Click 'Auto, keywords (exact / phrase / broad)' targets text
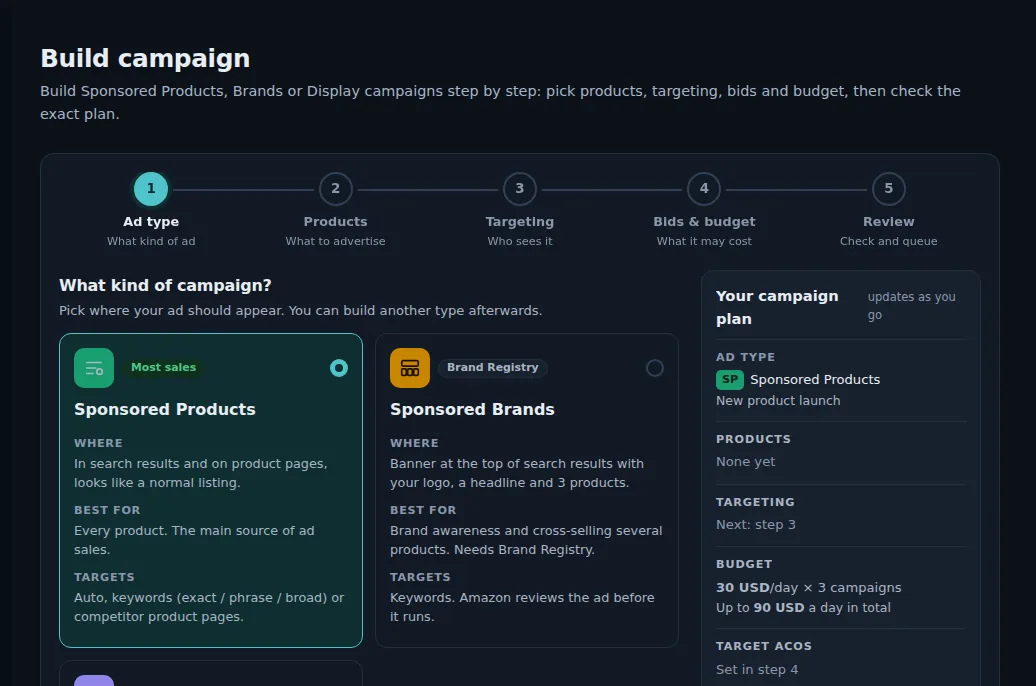Screen dimensions: 1036x686 (209, 607)
